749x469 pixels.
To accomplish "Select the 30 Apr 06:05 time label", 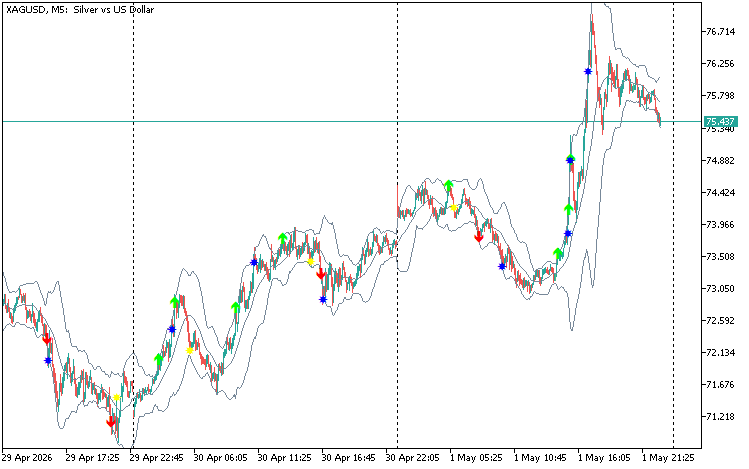I will click(220, 458).
